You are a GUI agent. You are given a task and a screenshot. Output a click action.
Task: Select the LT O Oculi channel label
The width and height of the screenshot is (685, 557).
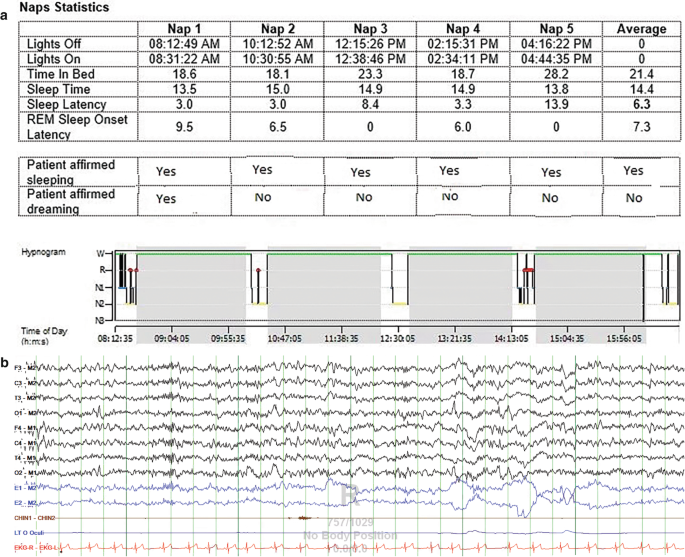25,535
